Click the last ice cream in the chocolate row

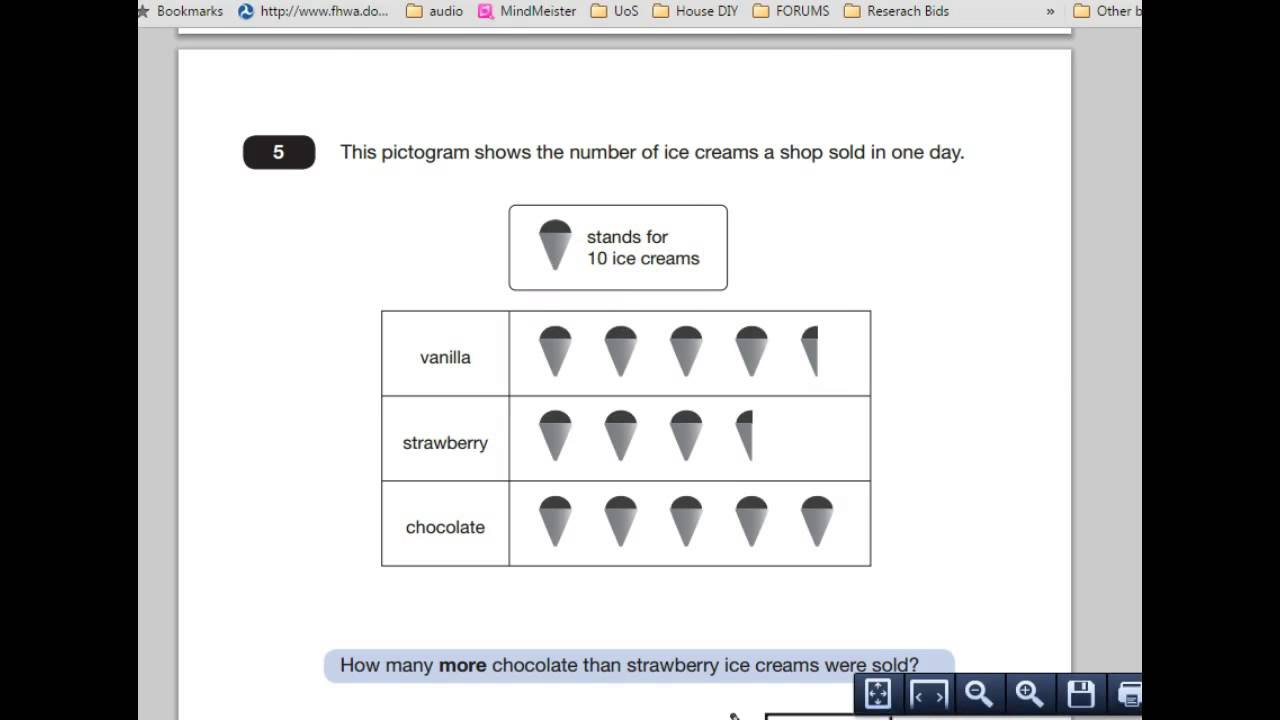pyautogui.click(x=817, y=521)
